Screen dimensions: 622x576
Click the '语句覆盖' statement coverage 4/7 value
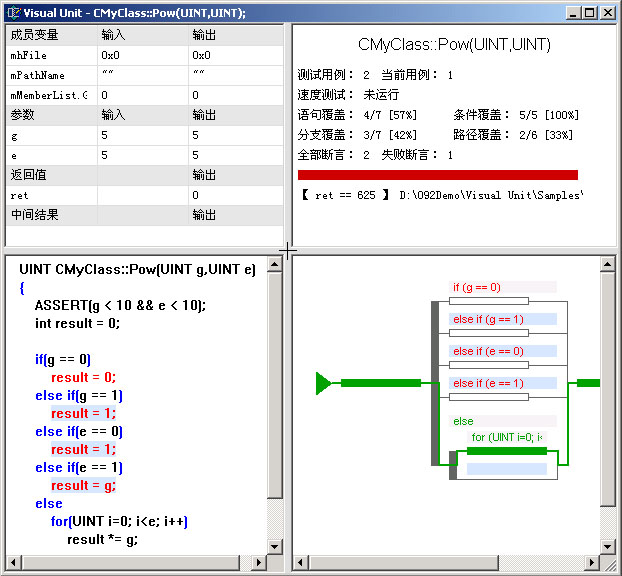[390, 115]
